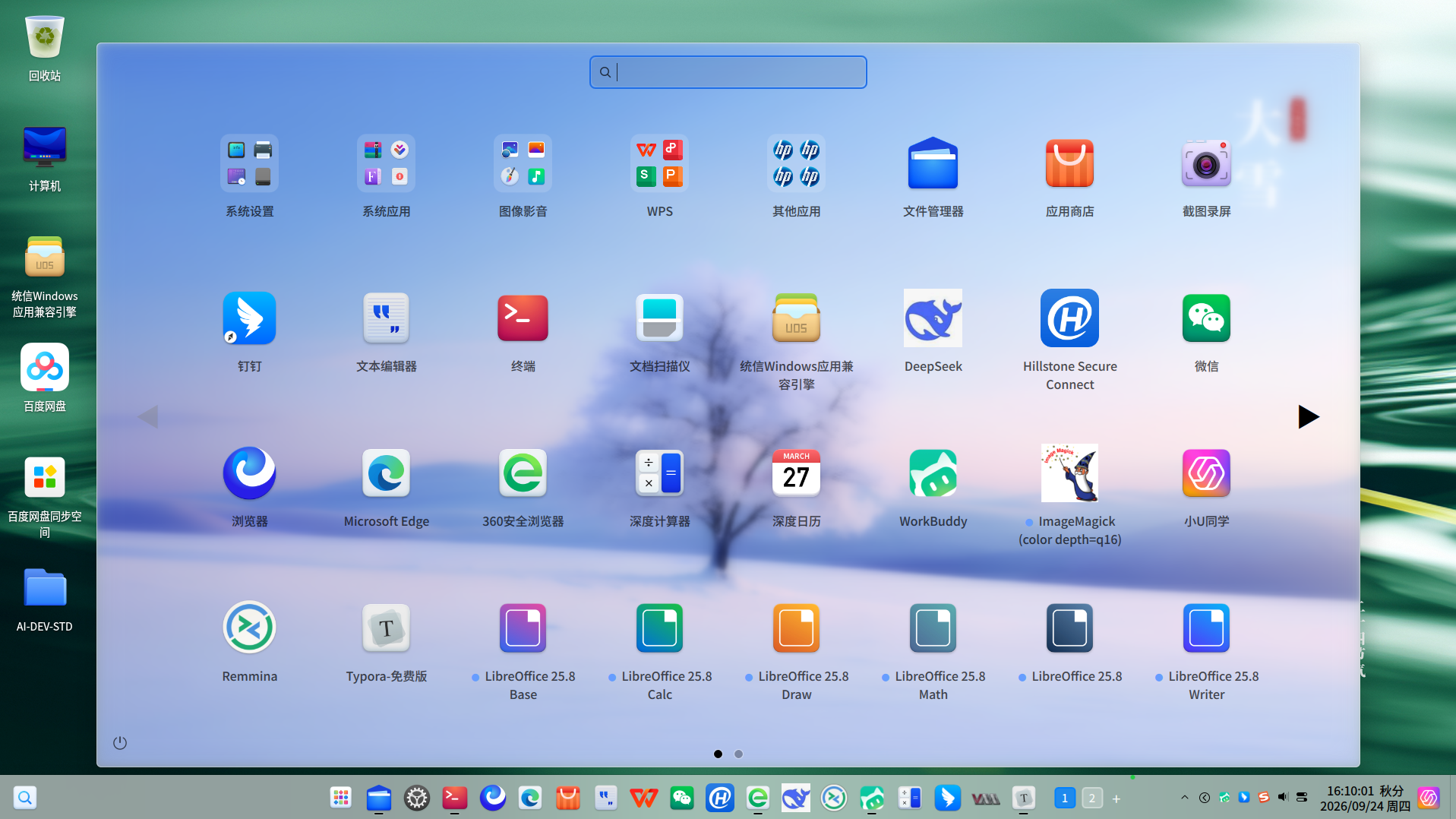The image size is (1456, 819).
Task: Open 微信 in the launcher grid
Action: [x=1206, y=318]
